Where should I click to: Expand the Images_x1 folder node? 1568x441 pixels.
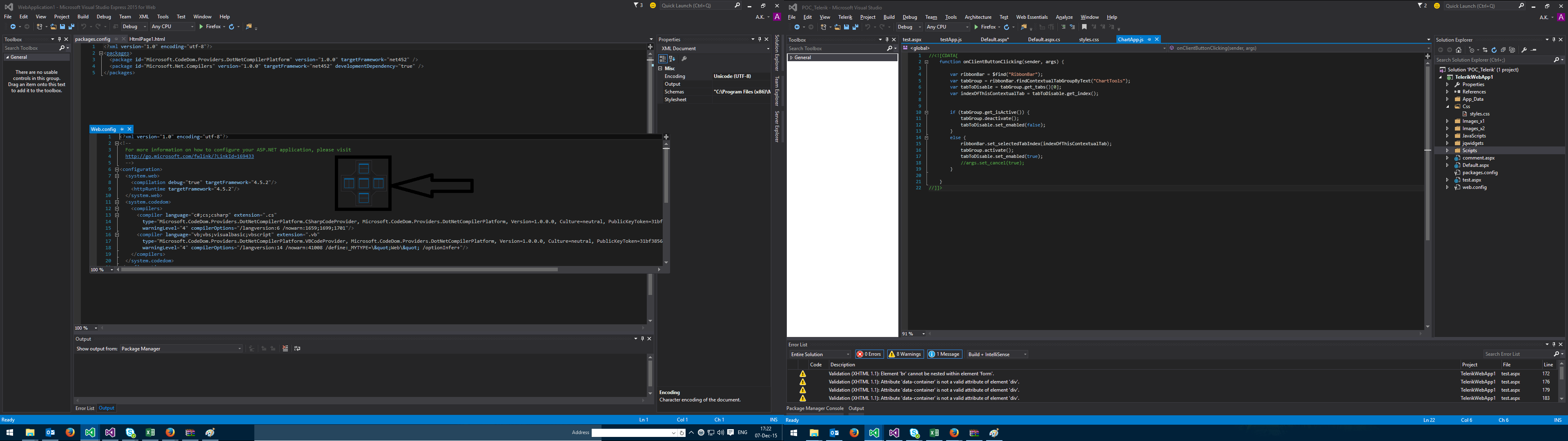tap(1448, 121)
